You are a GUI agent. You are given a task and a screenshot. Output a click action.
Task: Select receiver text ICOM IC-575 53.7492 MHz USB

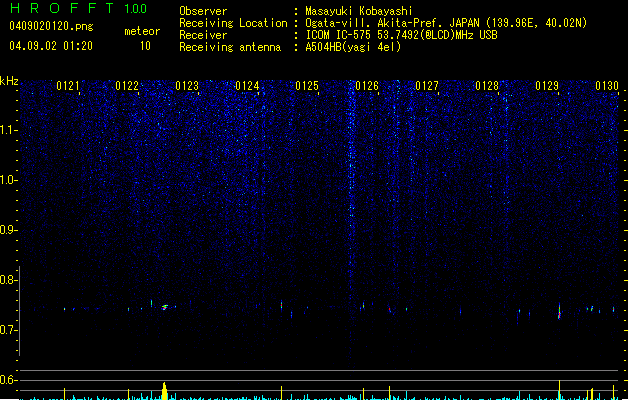point(402,35)
